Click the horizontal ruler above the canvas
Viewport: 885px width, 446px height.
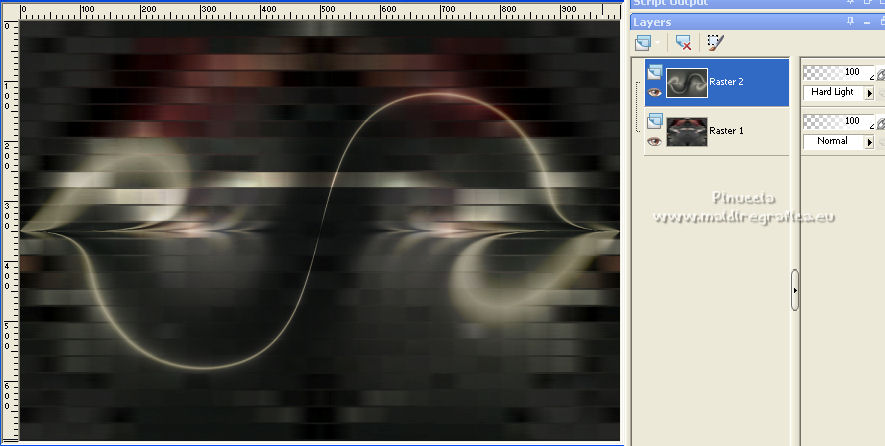tap(320, 12)
